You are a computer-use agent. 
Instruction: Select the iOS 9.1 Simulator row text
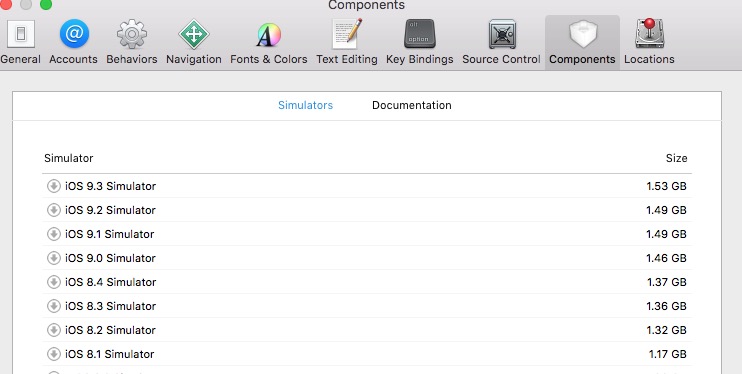[109, 234]
